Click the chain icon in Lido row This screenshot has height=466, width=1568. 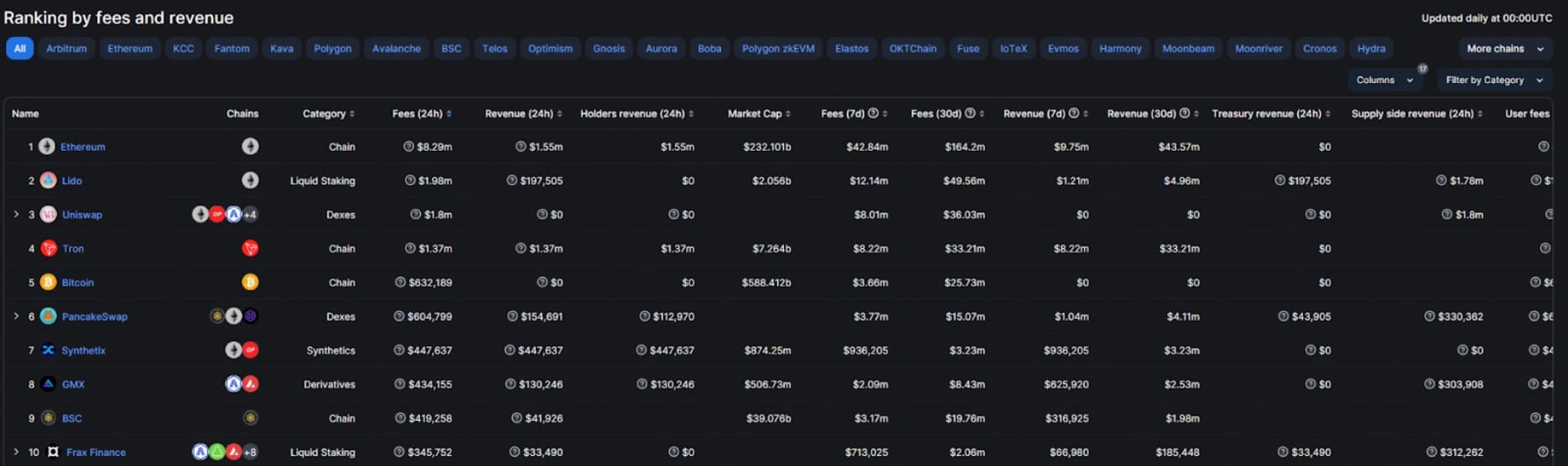[x=250, y=180]
